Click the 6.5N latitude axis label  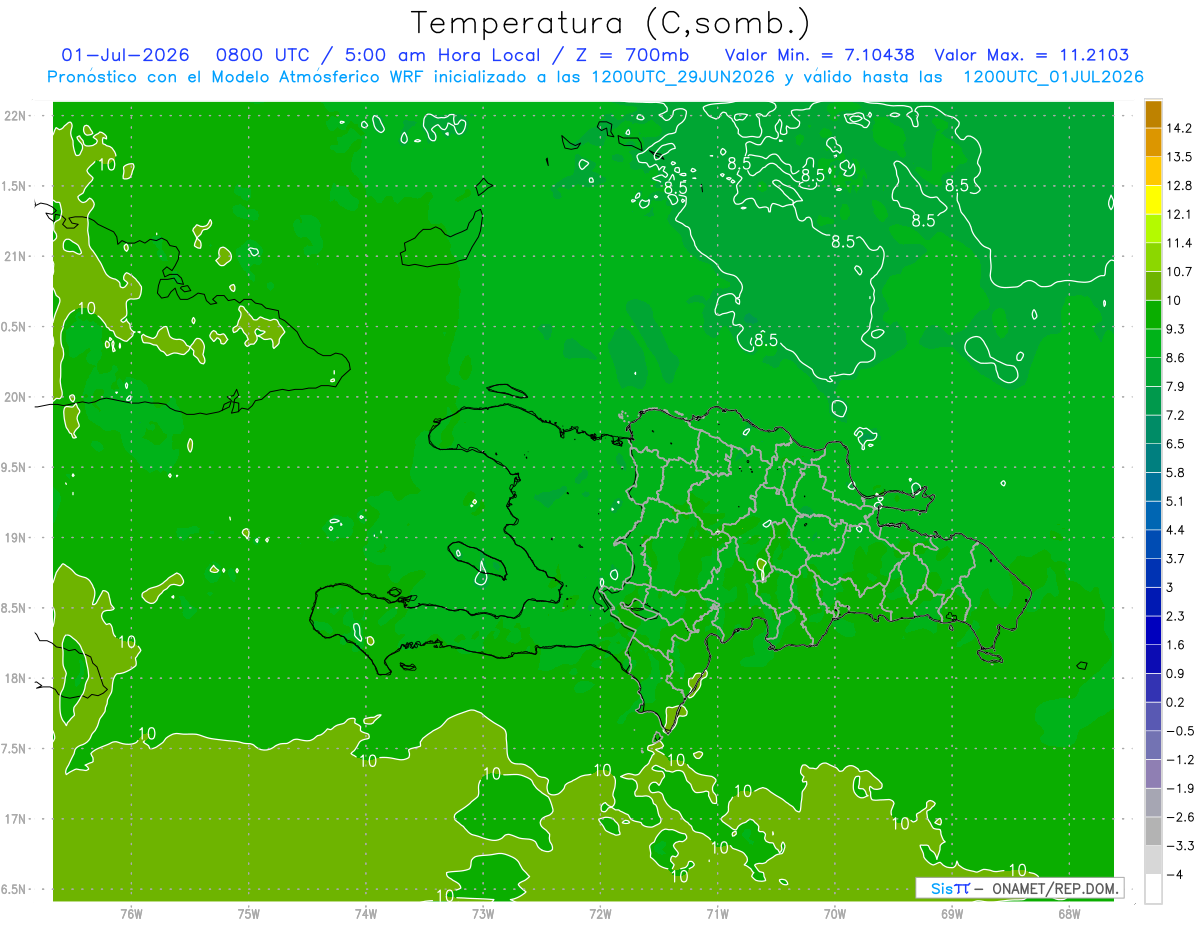click(15, 890)
